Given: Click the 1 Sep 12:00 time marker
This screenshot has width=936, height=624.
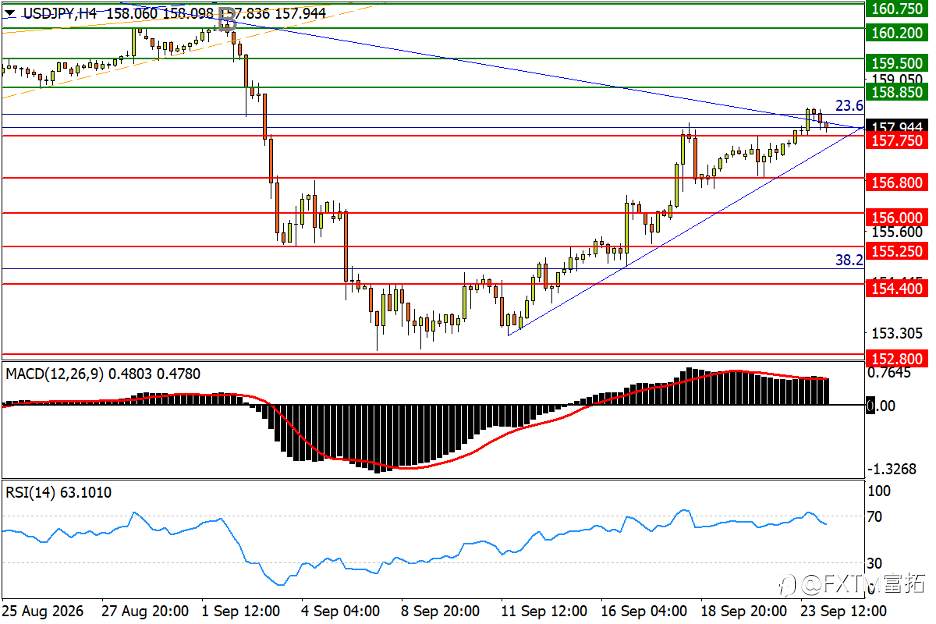Looking at the screenshot, I should pos(241,611).
